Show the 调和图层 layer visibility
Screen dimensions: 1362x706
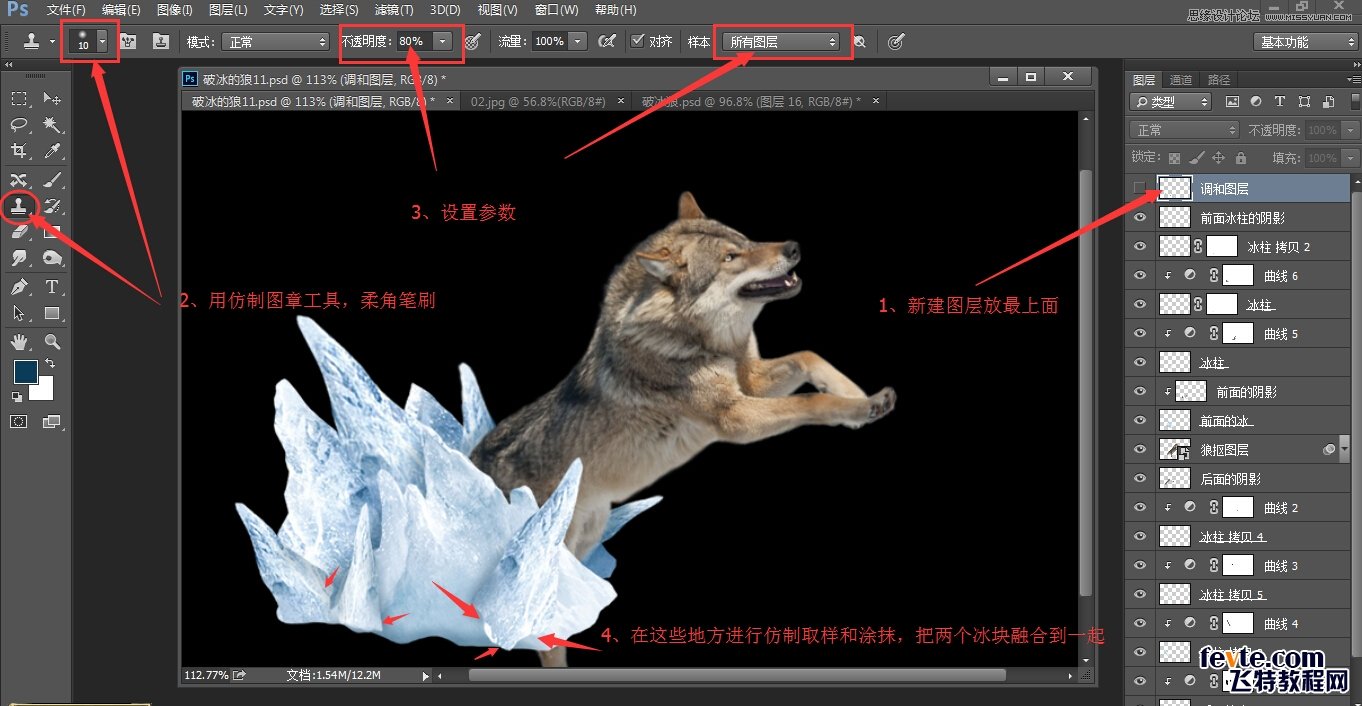pyautogui.click(x=1139, y=188)
